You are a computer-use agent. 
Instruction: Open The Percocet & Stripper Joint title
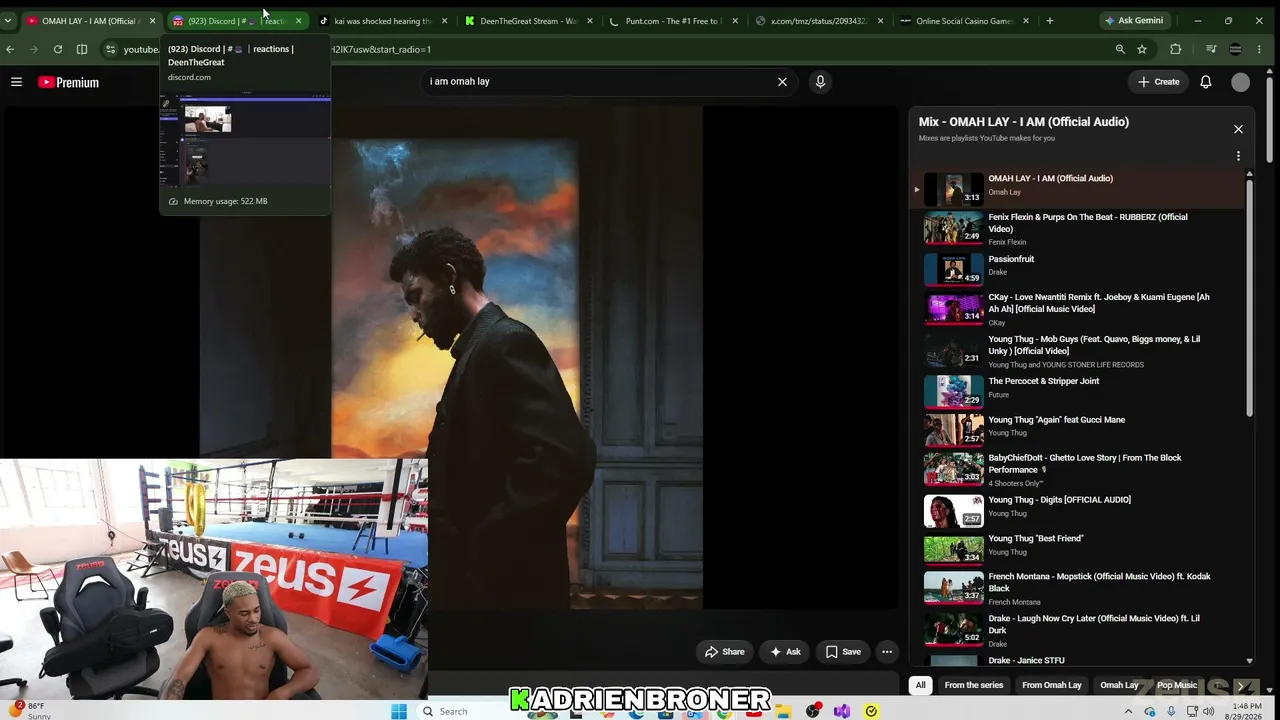(x=1043, y=381)
